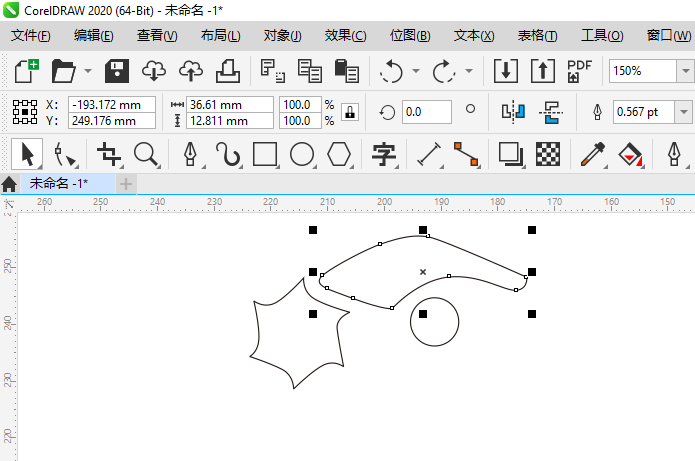This screenshot has width=695, height=461.
Task: Click the Y position field
Action: point(112,121)
